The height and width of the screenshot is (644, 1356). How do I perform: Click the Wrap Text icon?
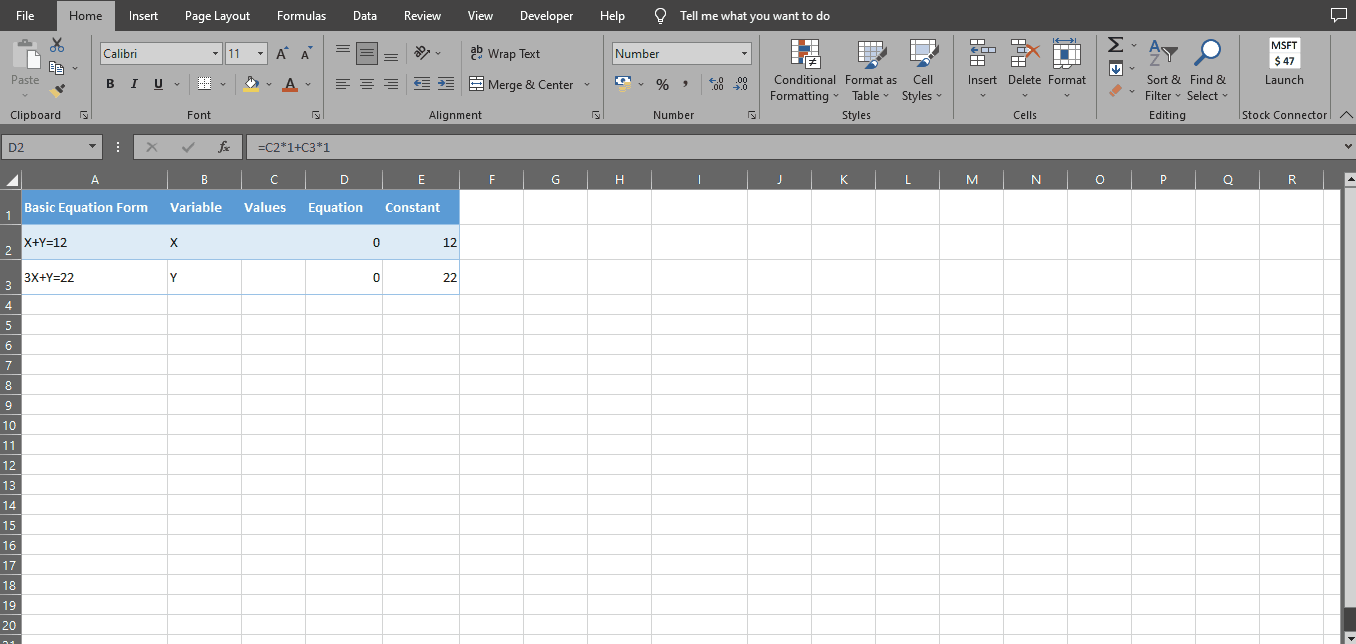(x=477, y=53)
